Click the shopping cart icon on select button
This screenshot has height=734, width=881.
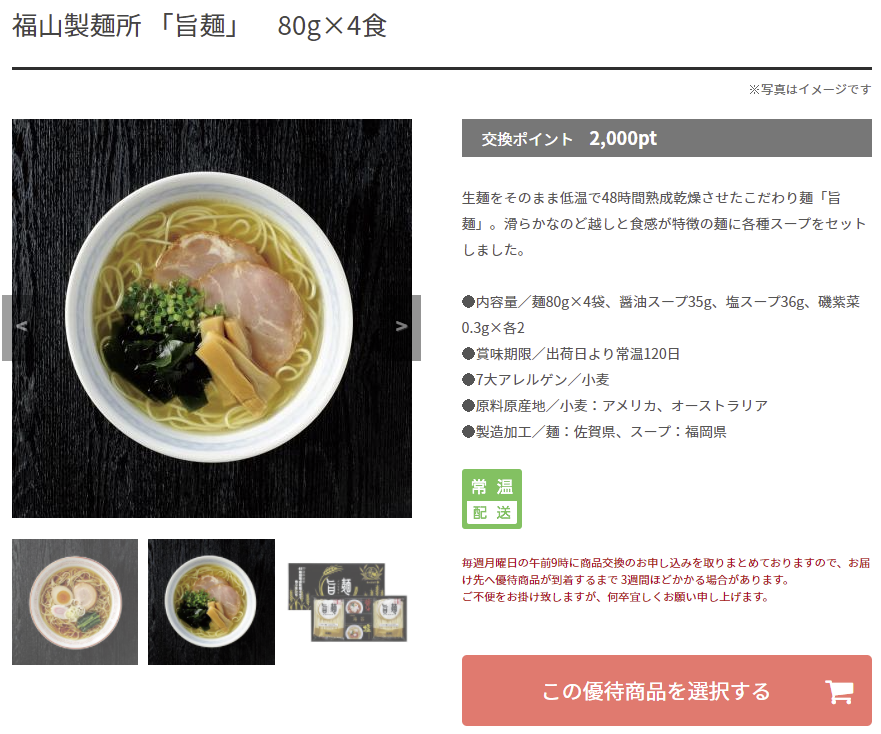(840, 692)
